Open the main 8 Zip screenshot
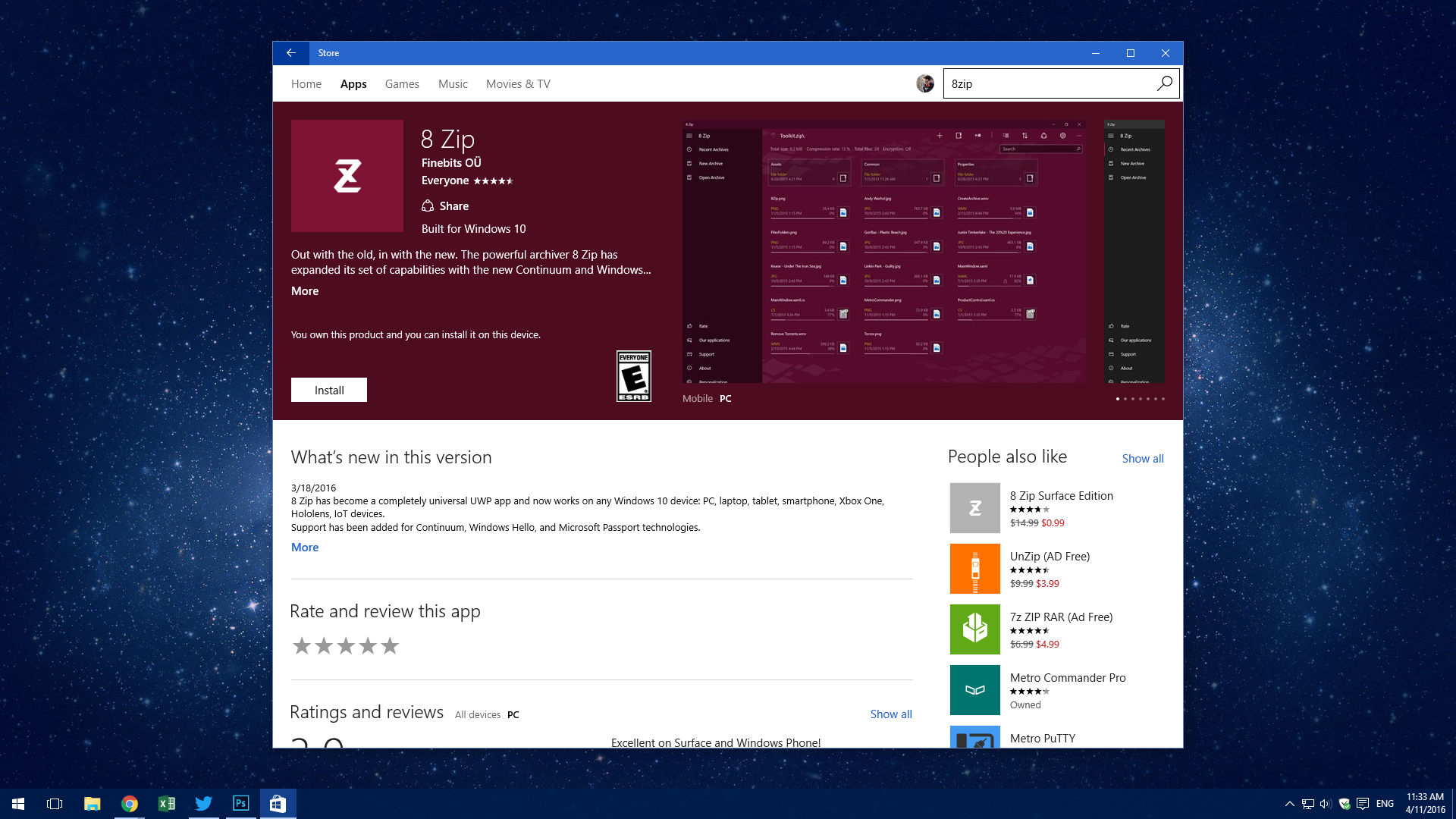The height and width of the screenshot is (819, 1456). [884, 252]
